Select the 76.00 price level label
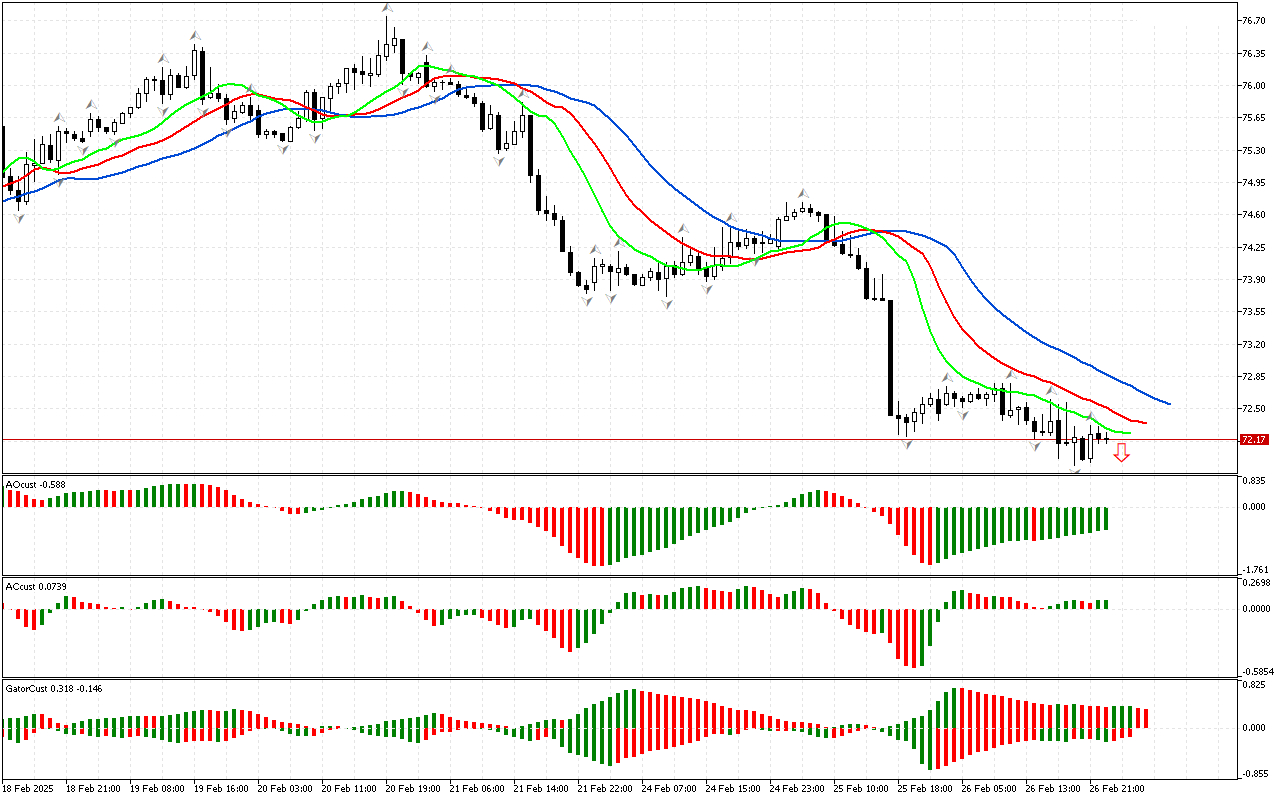1280x800 pixels. tap(1254, 85)
